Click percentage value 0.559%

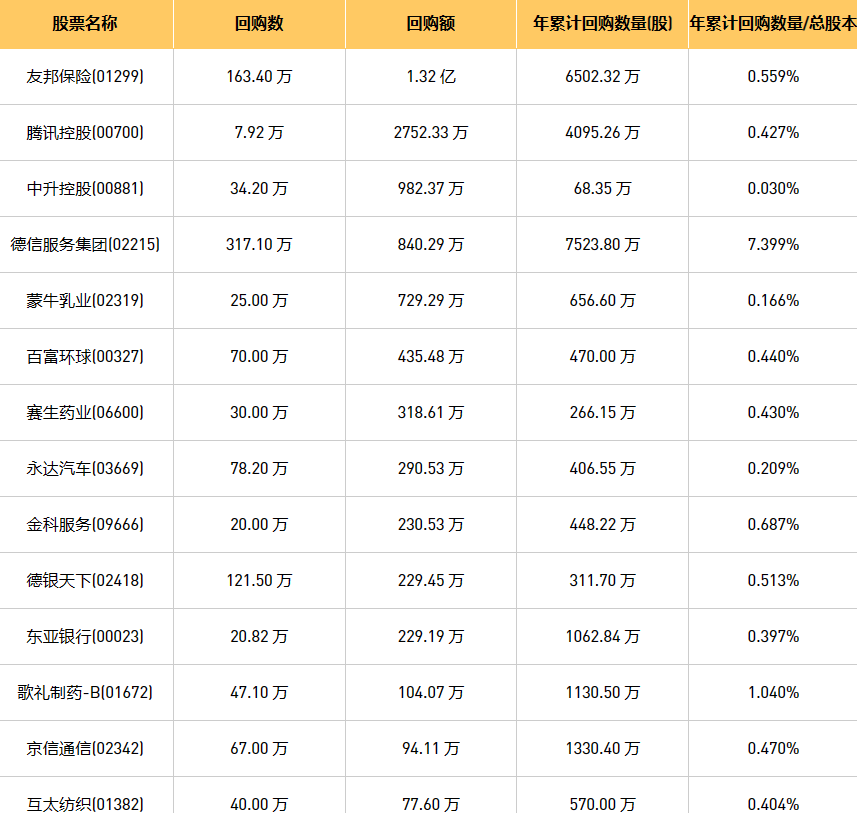773,77
